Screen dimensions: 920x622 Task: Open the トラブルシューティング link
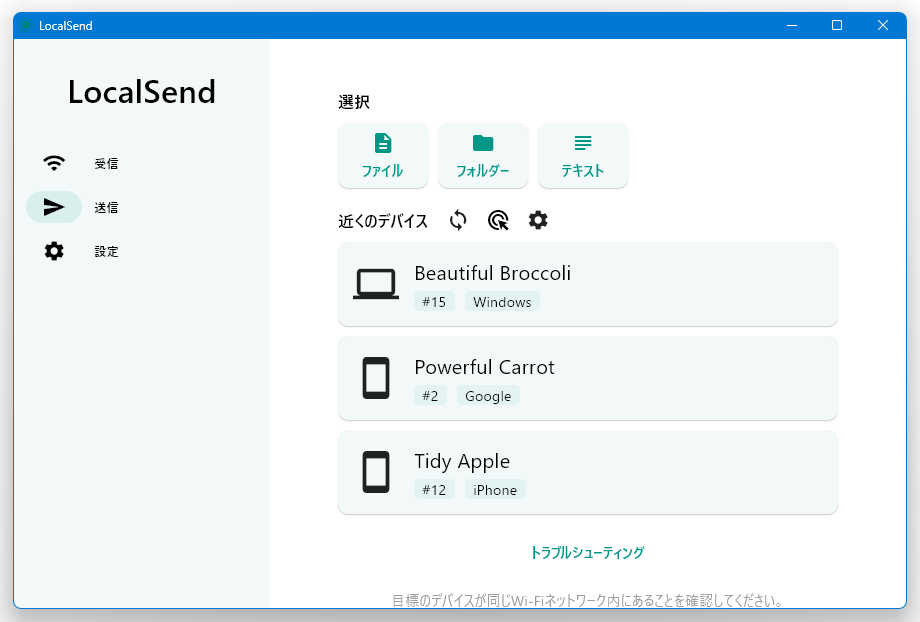pos(587,552)
